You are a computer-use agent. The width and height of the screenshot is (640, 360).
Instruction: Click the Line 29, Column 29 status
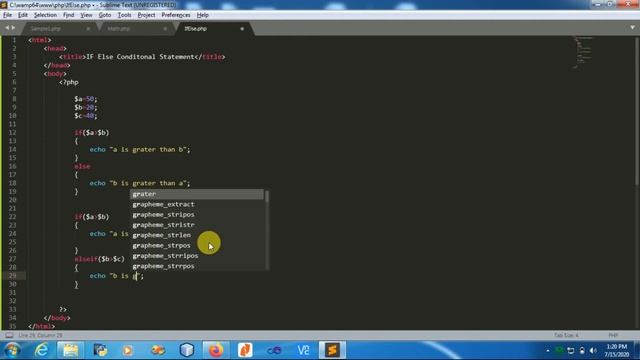pyautogui.click(x=40, y=336)
